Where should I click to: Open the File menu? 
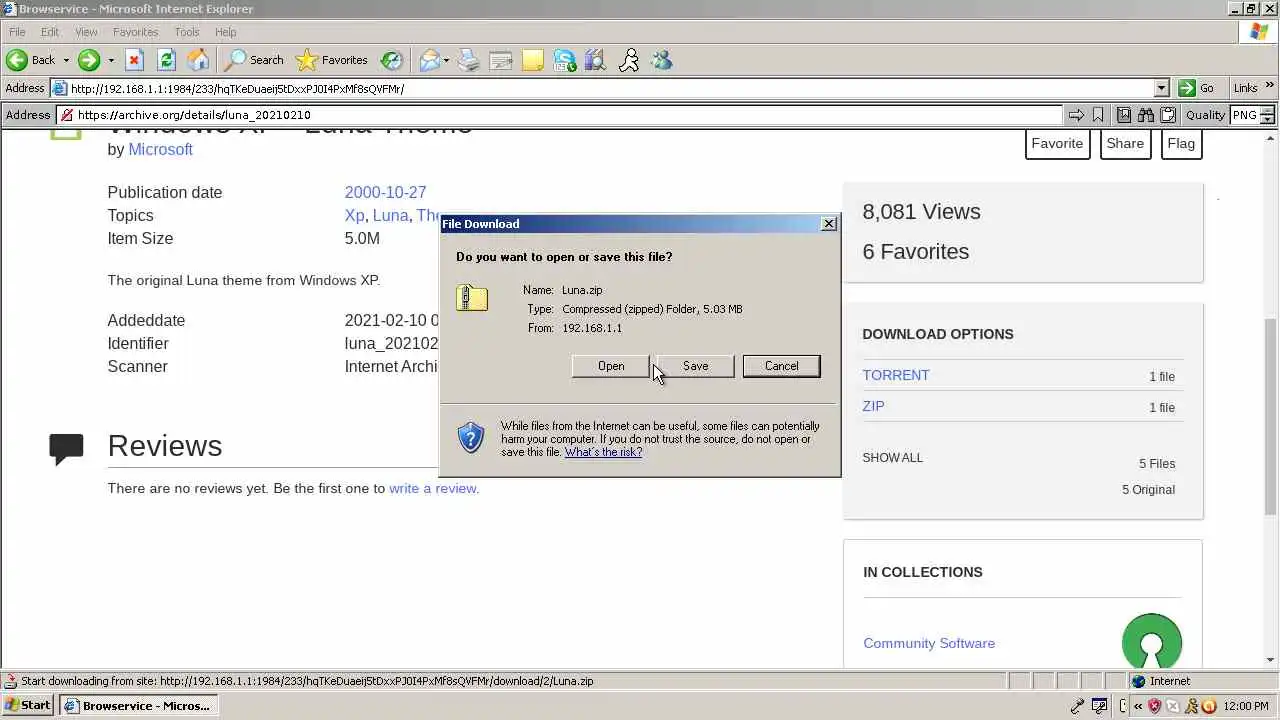(x=17, y=32)
